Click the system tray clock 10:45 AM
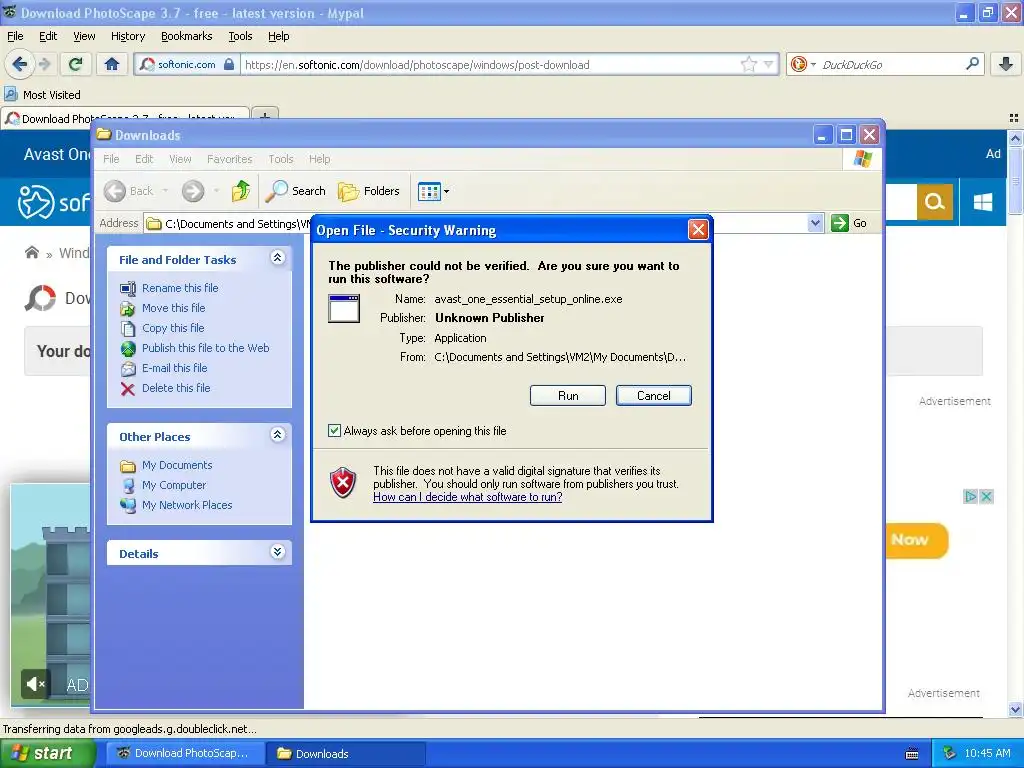 [987, 754]
